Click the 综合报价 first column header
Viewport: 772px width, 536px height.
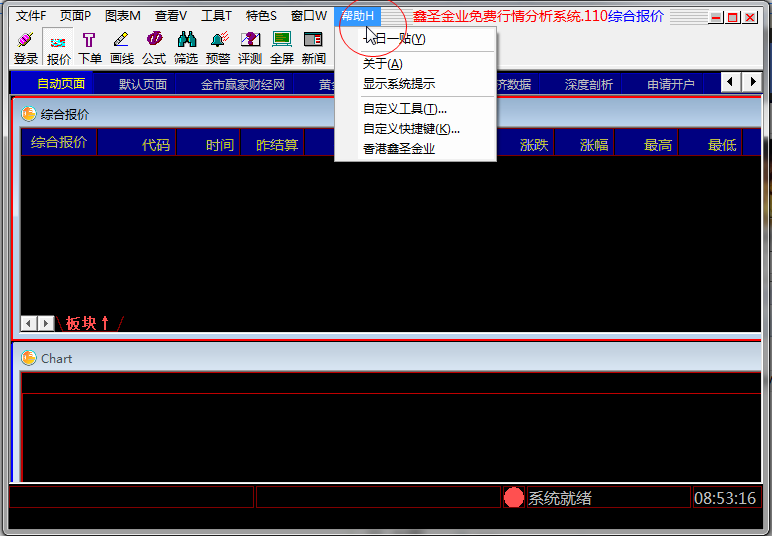coord(59,143)
